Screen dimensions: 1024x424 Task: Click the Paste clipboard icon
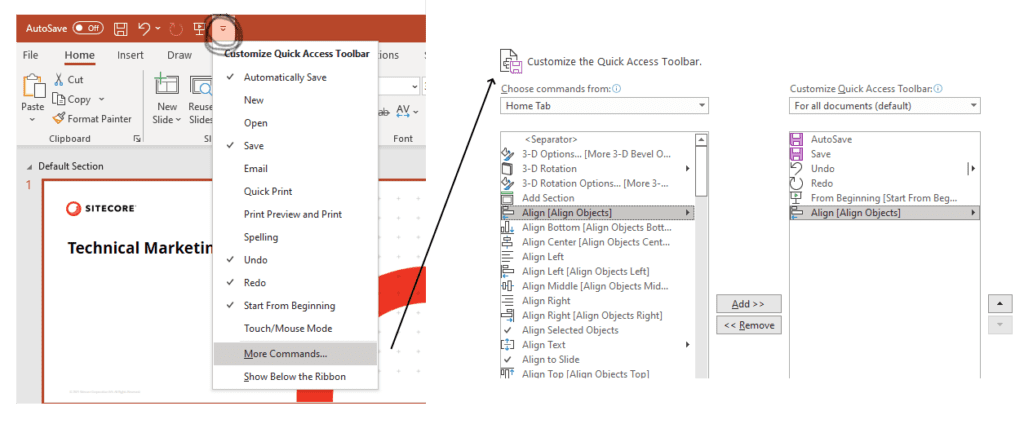pos(32,87)
